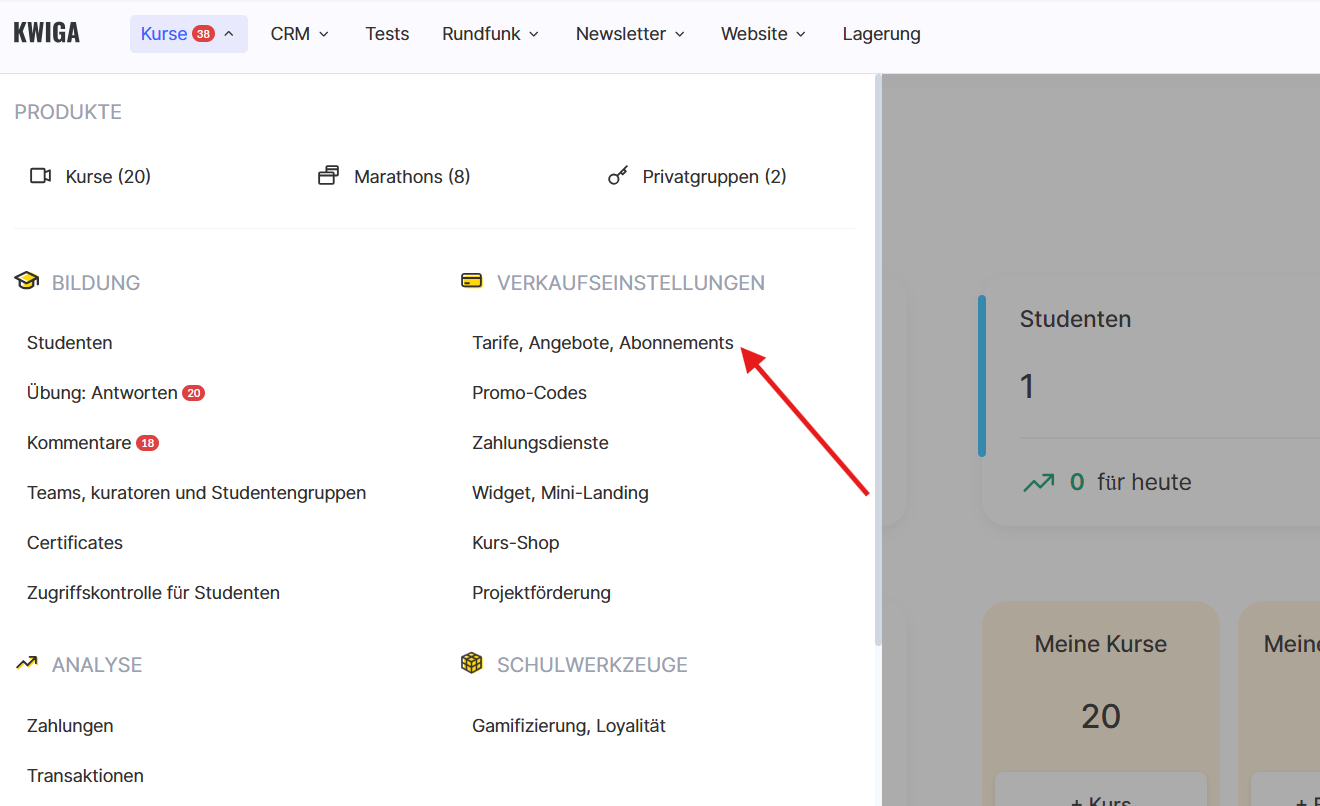This screenshot has width=1320, height=806.
Task: Click the "0 für heute" text
Action: (1130, 482)
